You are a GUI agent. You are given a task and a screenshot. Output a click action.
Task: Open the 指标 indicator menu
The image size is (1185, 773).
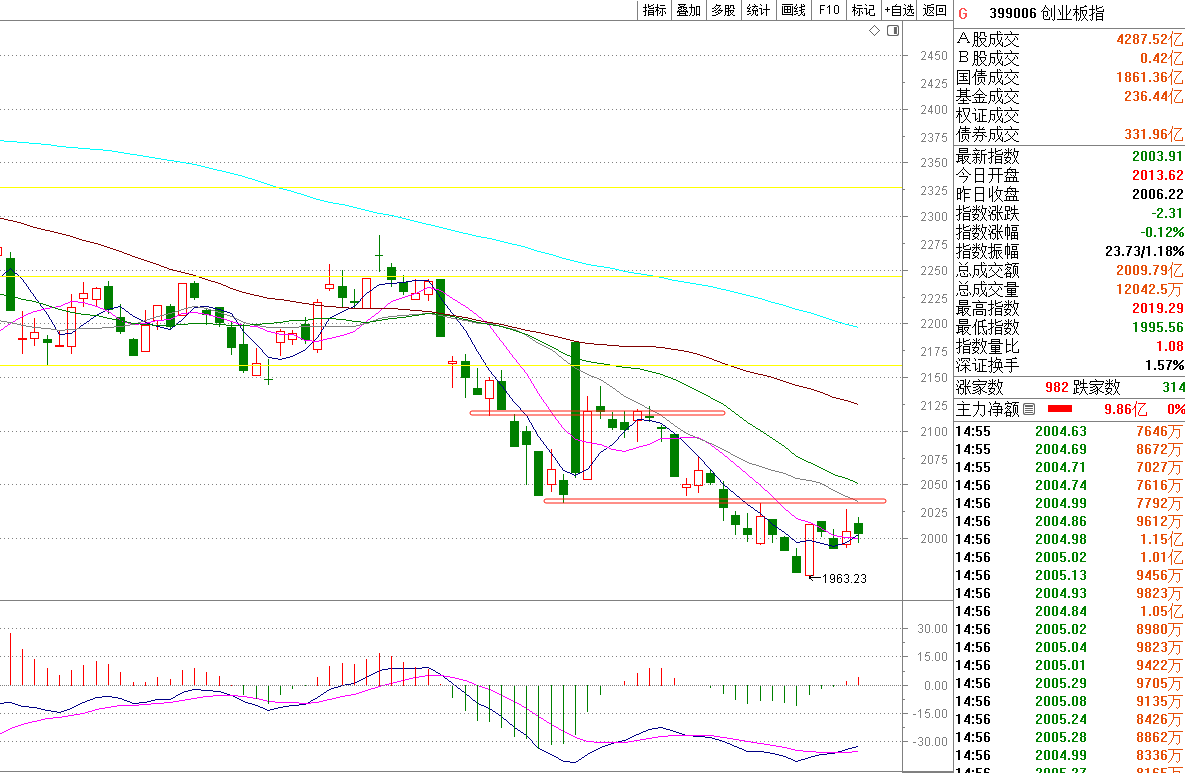[654, 10]
